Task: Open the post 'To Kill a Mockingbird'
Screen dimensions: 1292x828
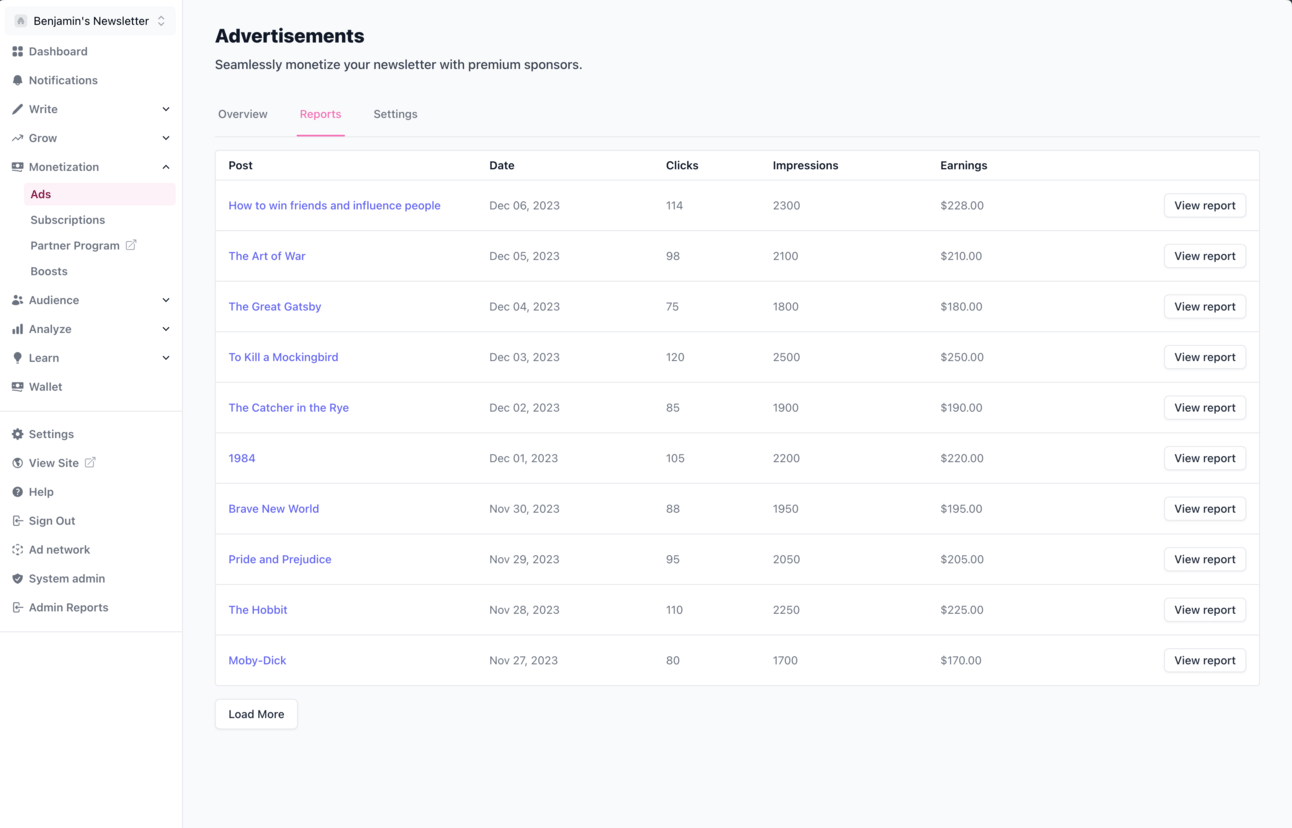Action: pos(283,357)
